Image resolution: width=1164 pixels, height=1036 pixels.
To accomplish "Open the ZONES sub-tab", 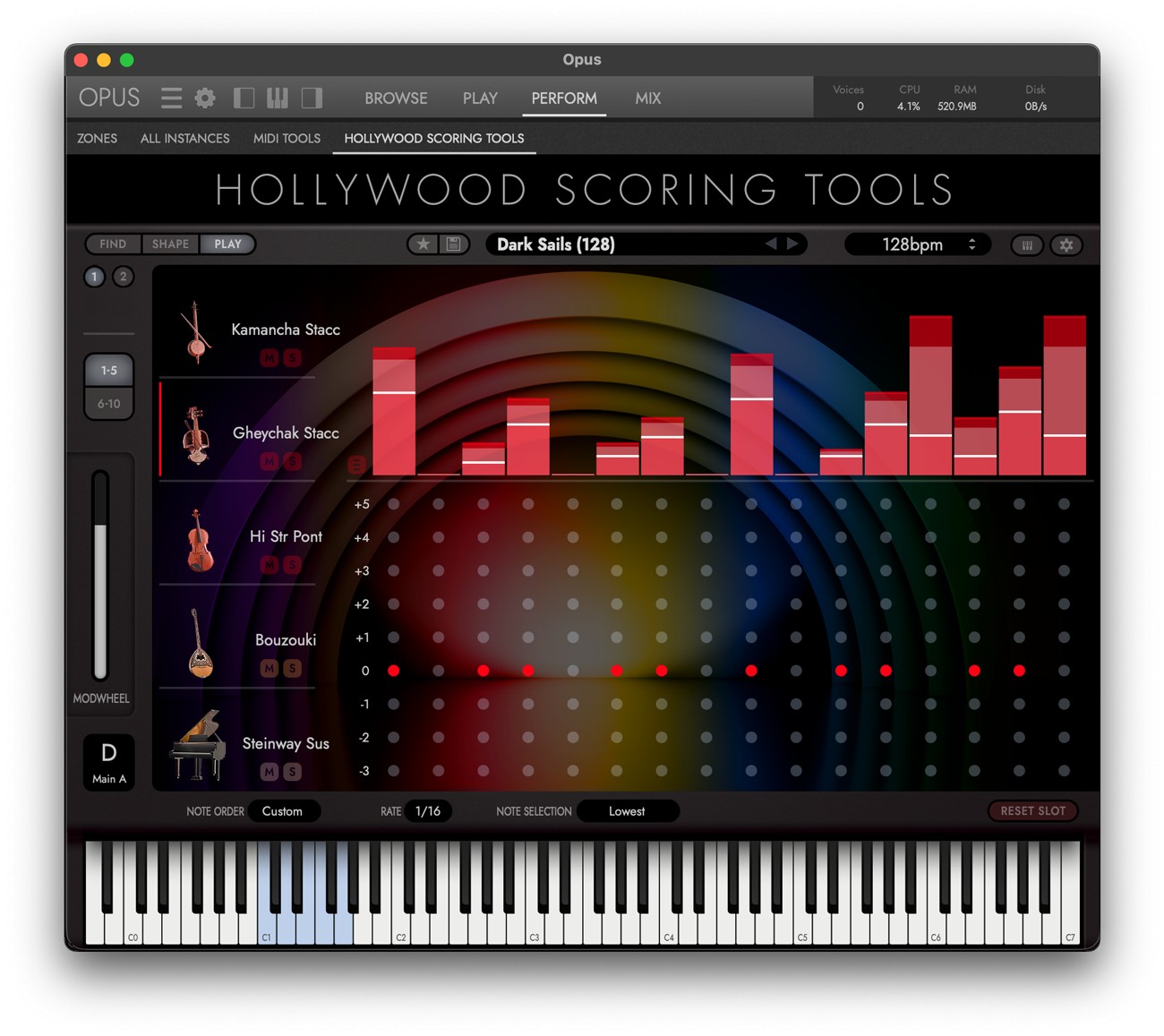I will [x=97, y=139].
